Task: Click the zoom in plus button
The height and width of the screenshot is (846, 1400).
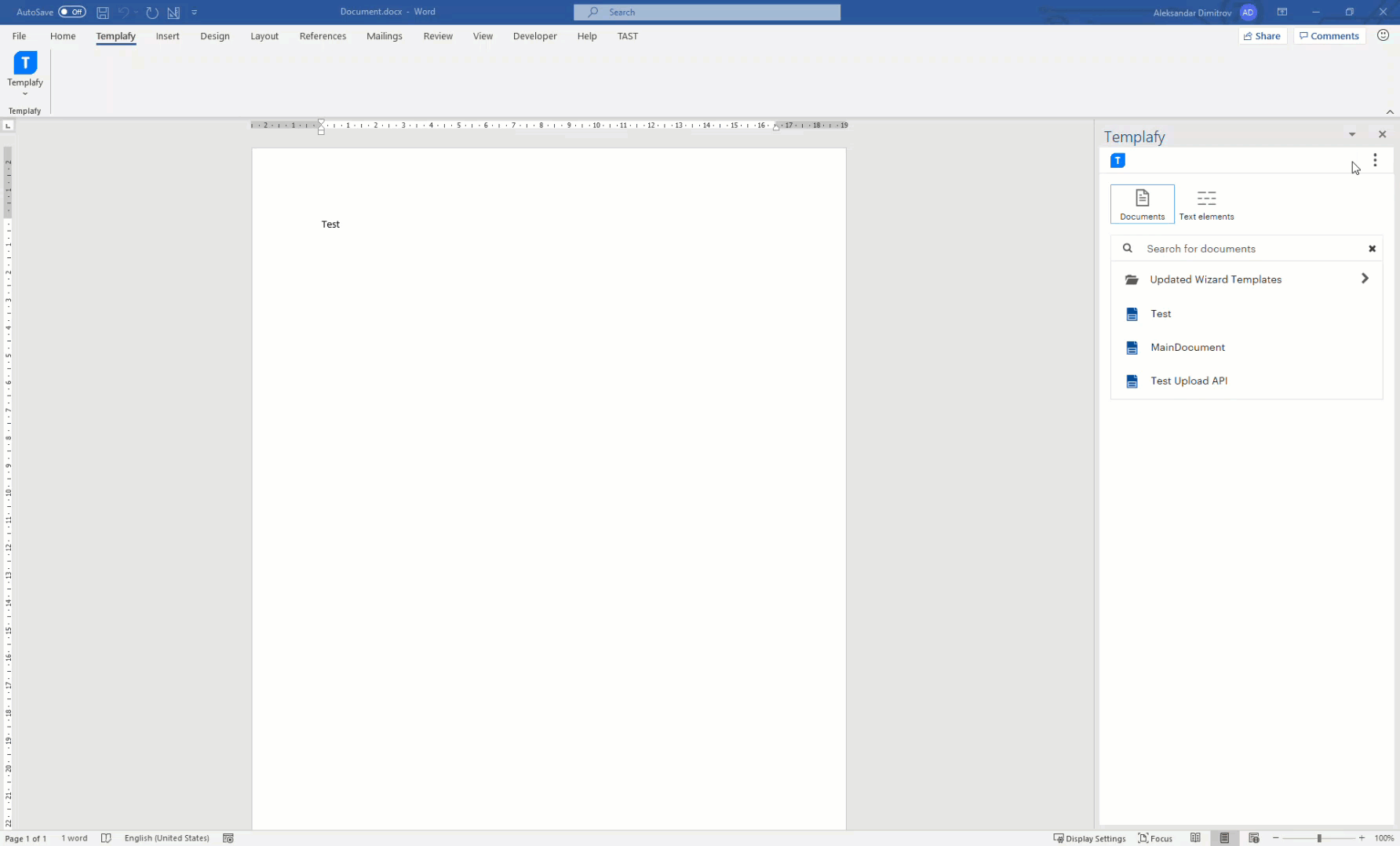Action: [1362, 838]
